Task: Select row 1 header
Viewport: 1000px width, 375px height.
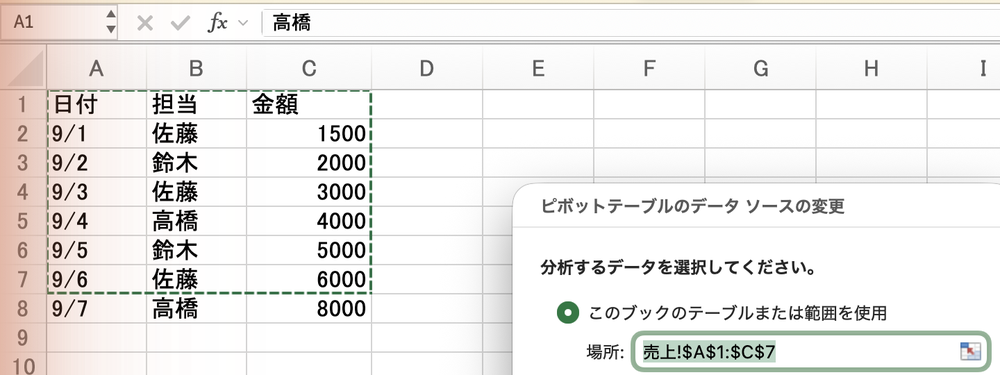Action: [23, 104]
